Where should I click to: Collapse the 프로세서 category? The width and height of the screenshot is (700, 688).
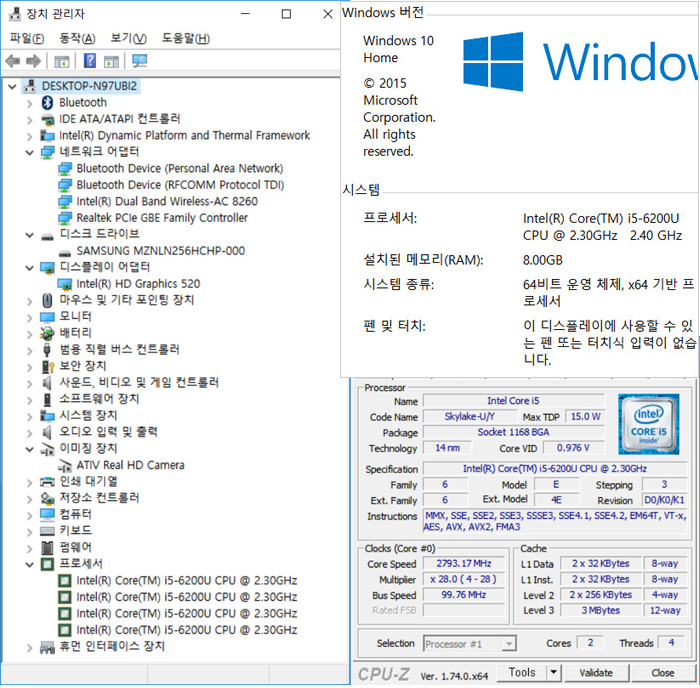pos(29,565)
